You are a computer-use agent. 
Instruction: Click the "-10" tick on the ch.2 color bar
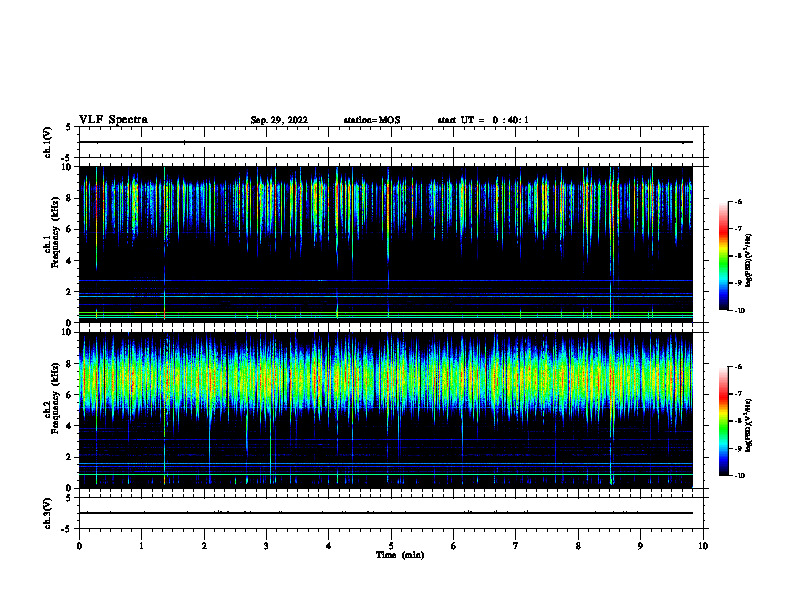click(x=739, y=476)
